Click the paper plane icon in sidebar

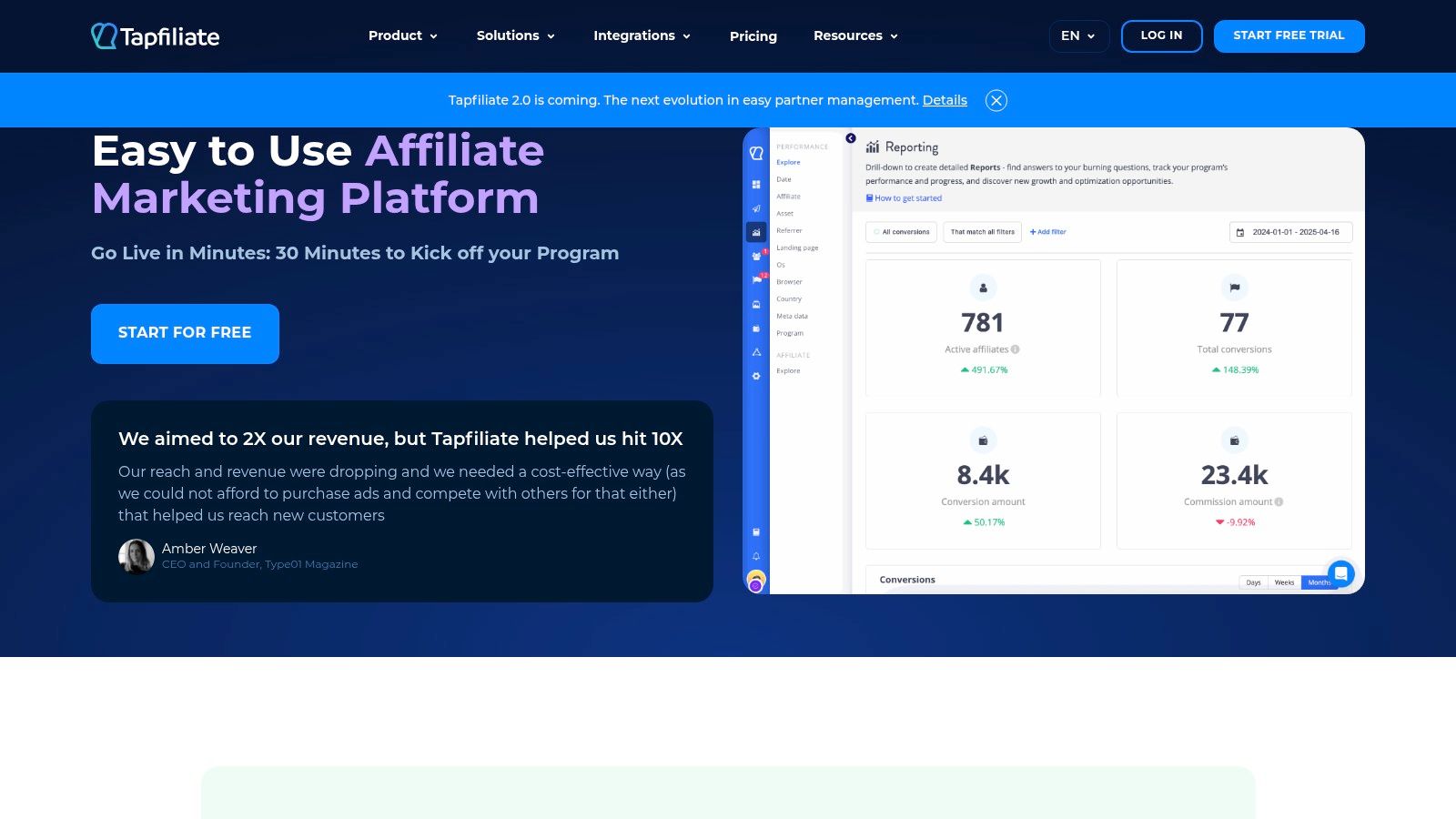pos(756,208)
